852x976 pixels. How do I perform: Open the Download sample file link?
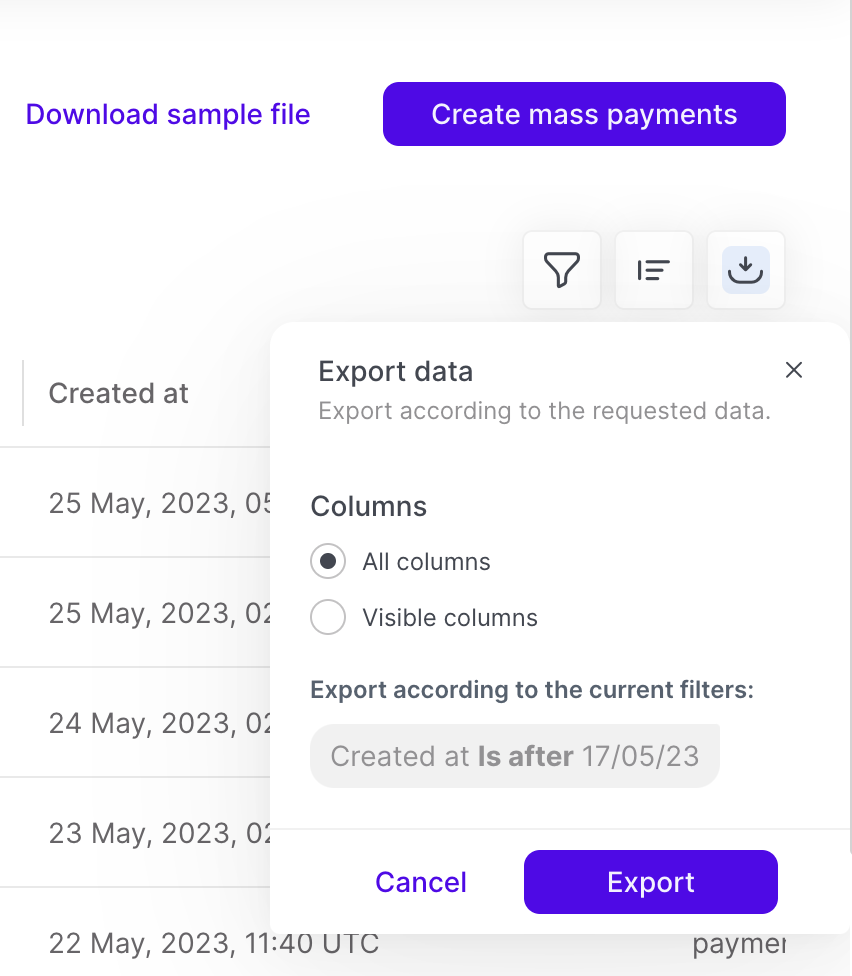(x=168, y=114)
